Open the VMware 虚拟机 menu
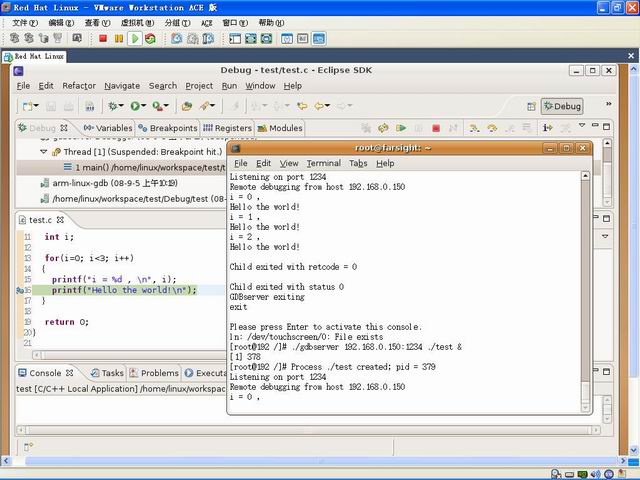Screen dimensions: 640x480 pyautogui.click(x=138, y=23)
